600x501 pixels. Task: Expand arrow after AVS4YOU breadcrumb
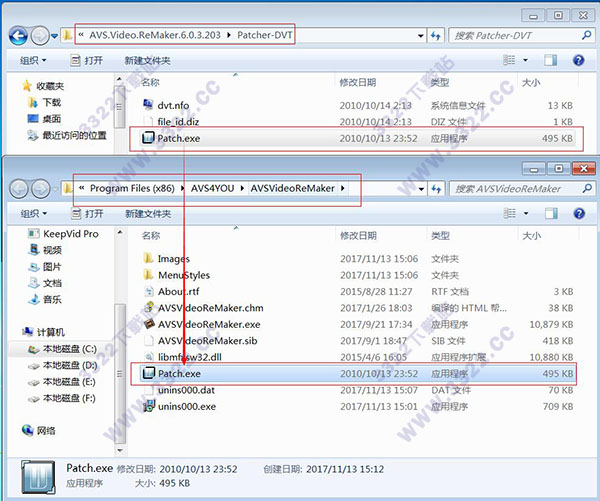tap(242, 188)
